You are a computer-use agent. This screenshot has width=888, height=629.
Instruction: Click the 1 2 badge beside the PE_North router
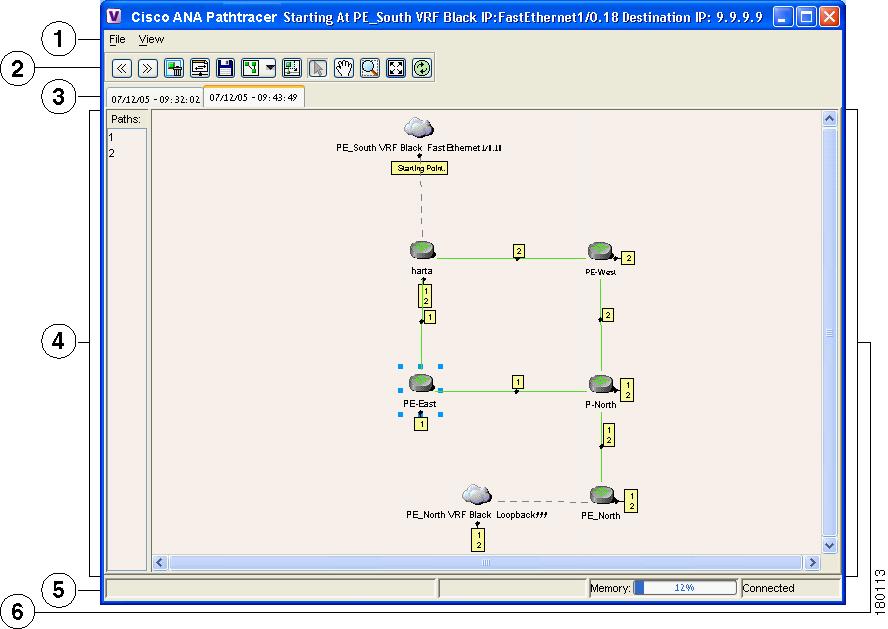(631, 501)
